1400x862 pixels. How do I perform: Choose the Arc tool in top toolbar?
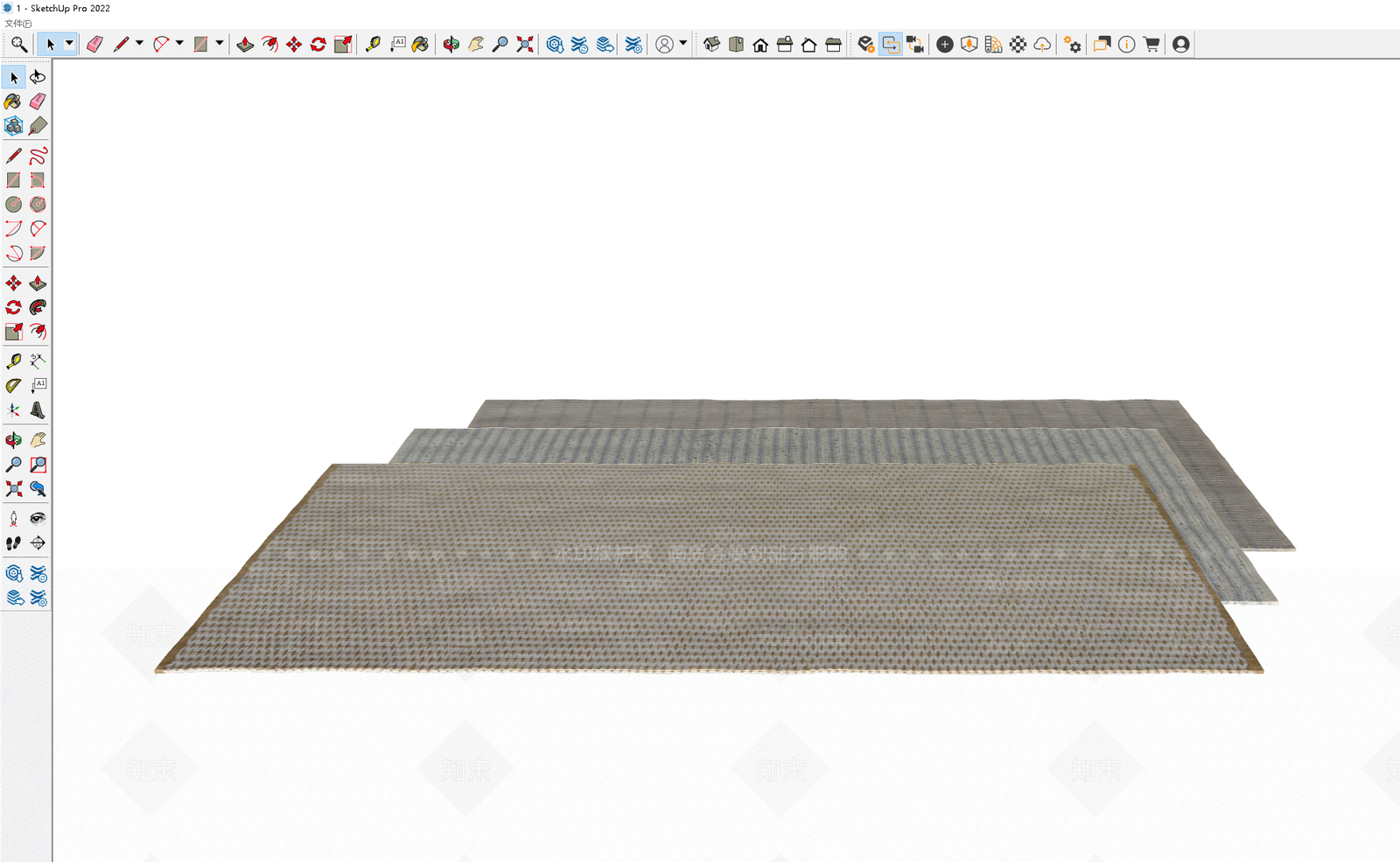coord(161,44)
